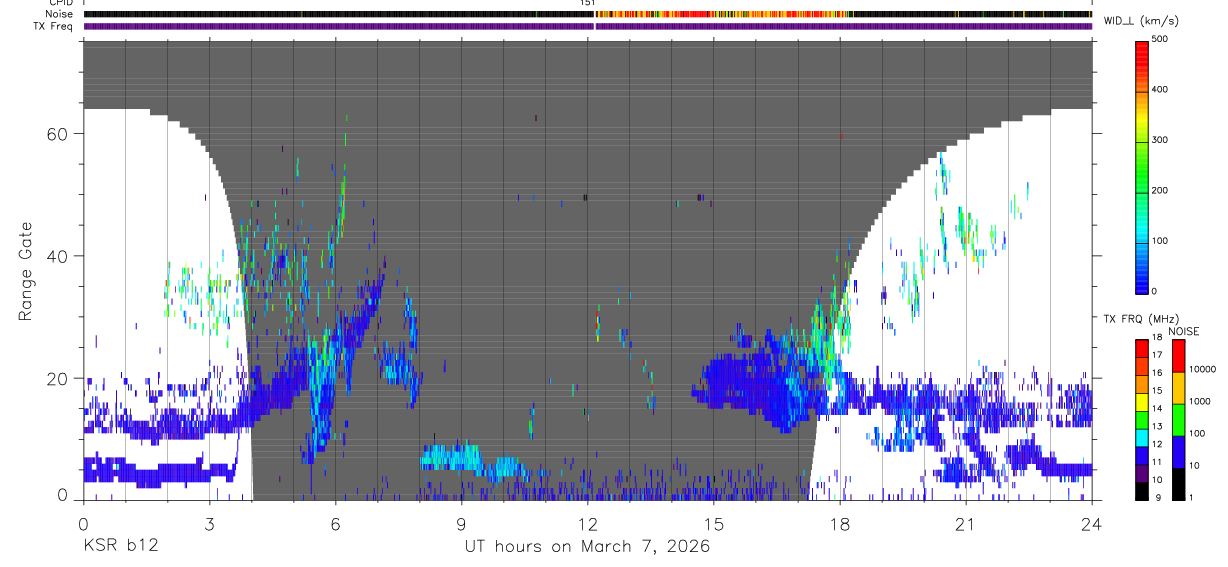This screenshot has height=567, width=1228.
Task: Select the 100 label on width colorbar
Action: click(x=1162, y=241)
